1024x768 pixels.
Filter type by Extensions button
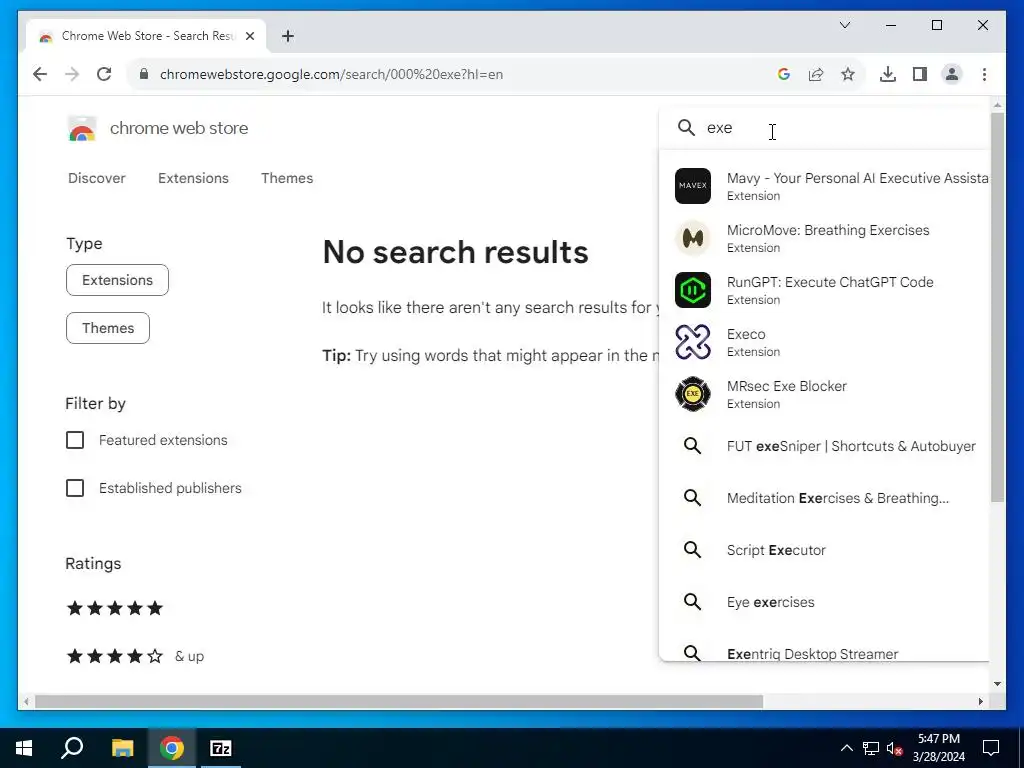(118, 280)
